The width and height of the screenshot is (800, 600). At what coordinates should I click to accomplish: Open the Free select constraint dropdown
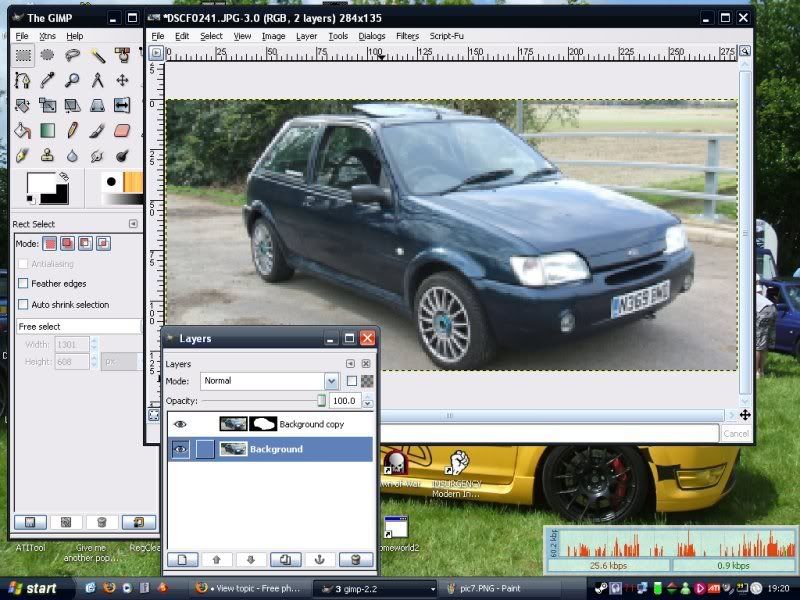pos(79,326)
